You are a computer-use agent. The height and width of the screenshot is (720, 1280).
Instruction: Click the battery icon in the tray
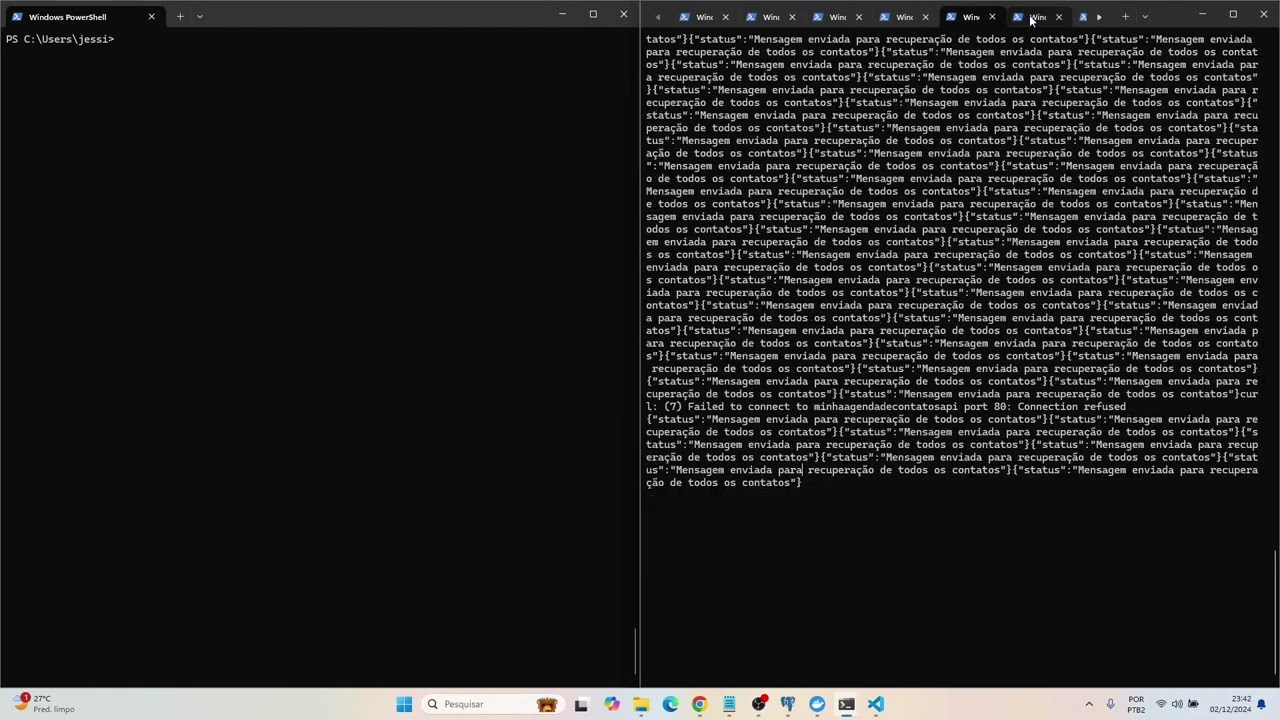(1193, 704)
